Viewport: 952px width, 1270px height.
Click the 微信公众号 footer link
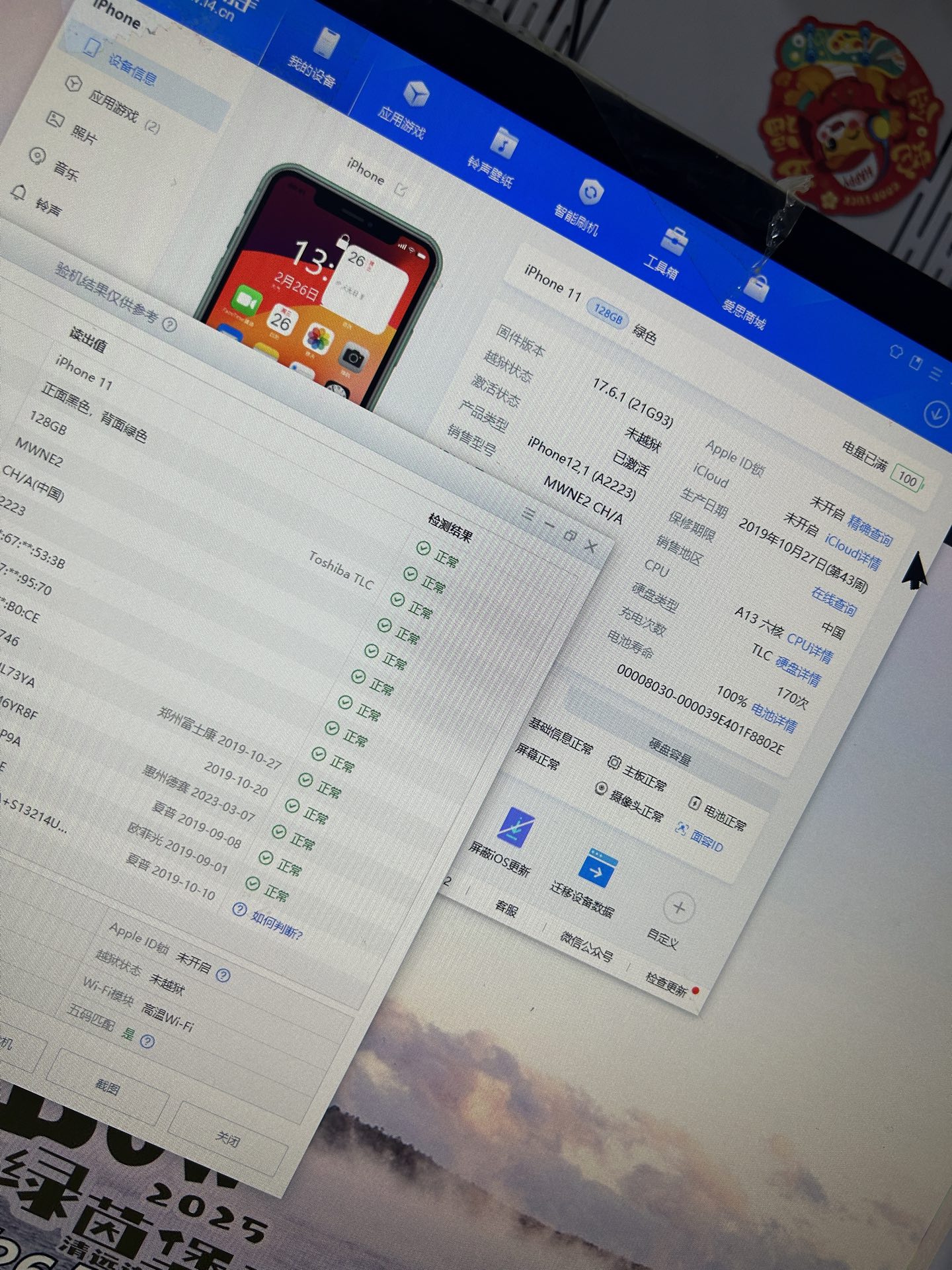[587, 947]
